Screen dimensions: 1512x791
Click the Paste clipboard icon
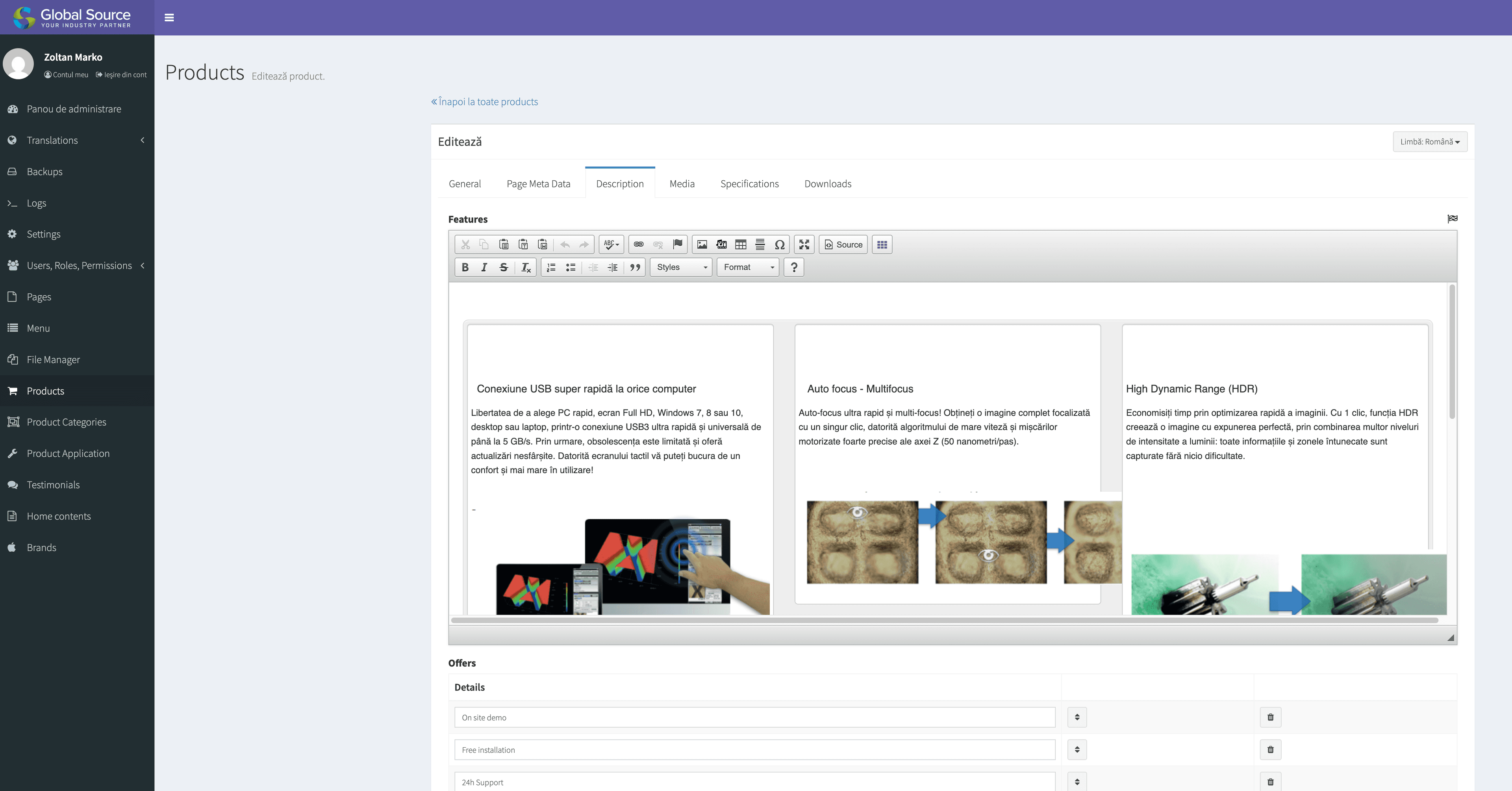504,245
